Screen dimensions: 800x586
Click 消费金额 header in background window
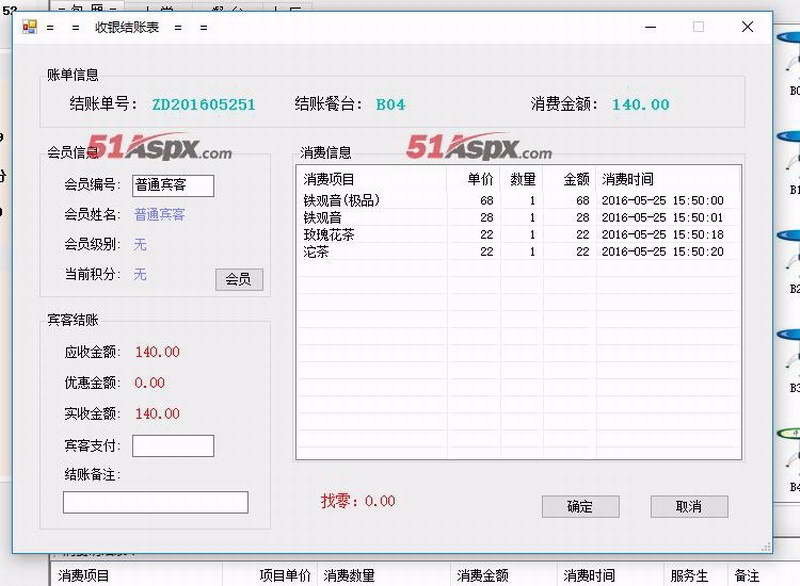483,576
